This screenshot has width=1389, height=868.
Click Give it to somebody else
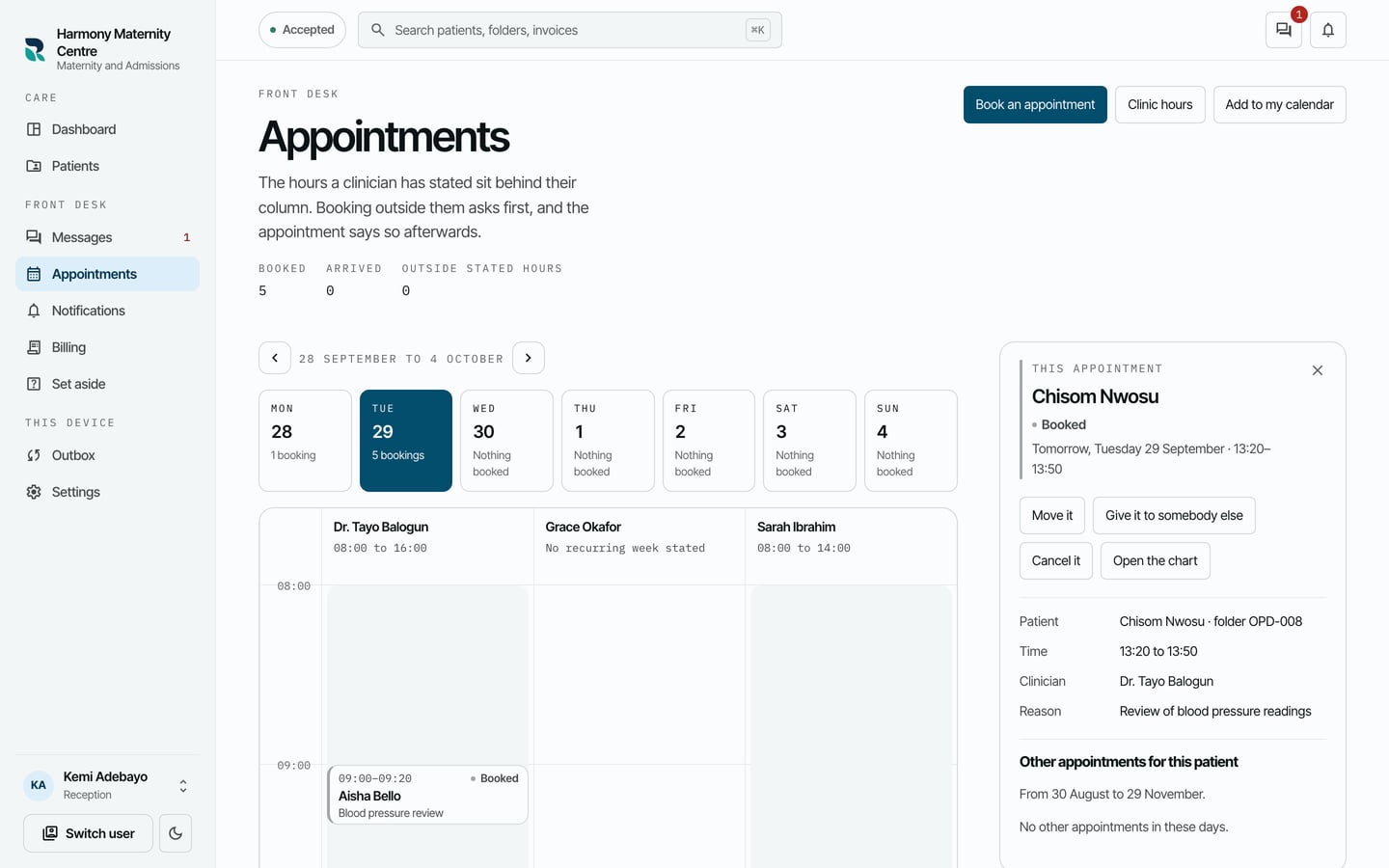tap(1174, 515)
